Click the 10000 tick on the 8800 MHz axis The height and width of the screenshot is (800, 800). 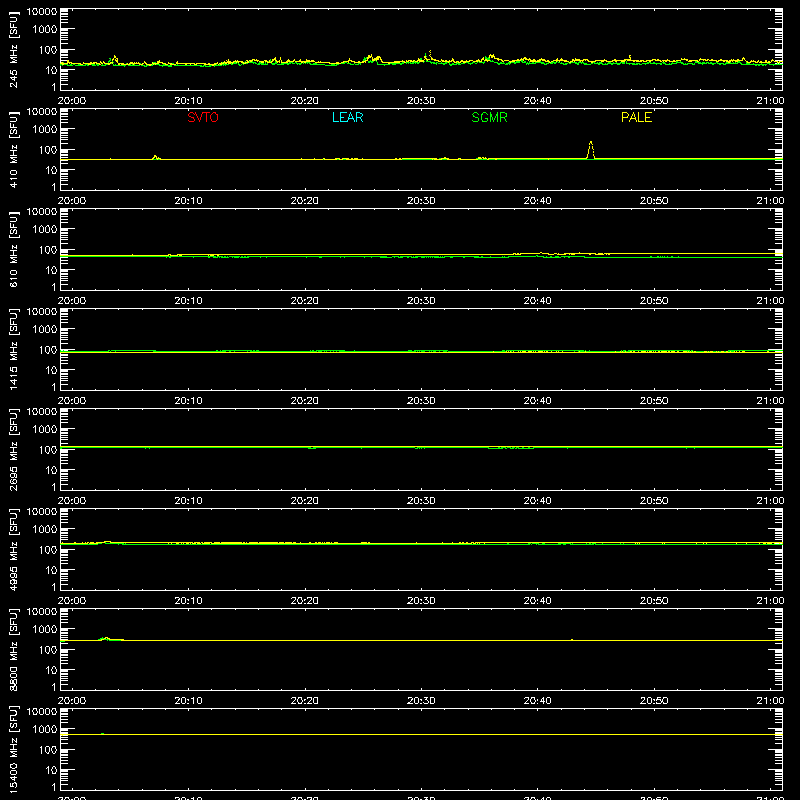(42, 612)
